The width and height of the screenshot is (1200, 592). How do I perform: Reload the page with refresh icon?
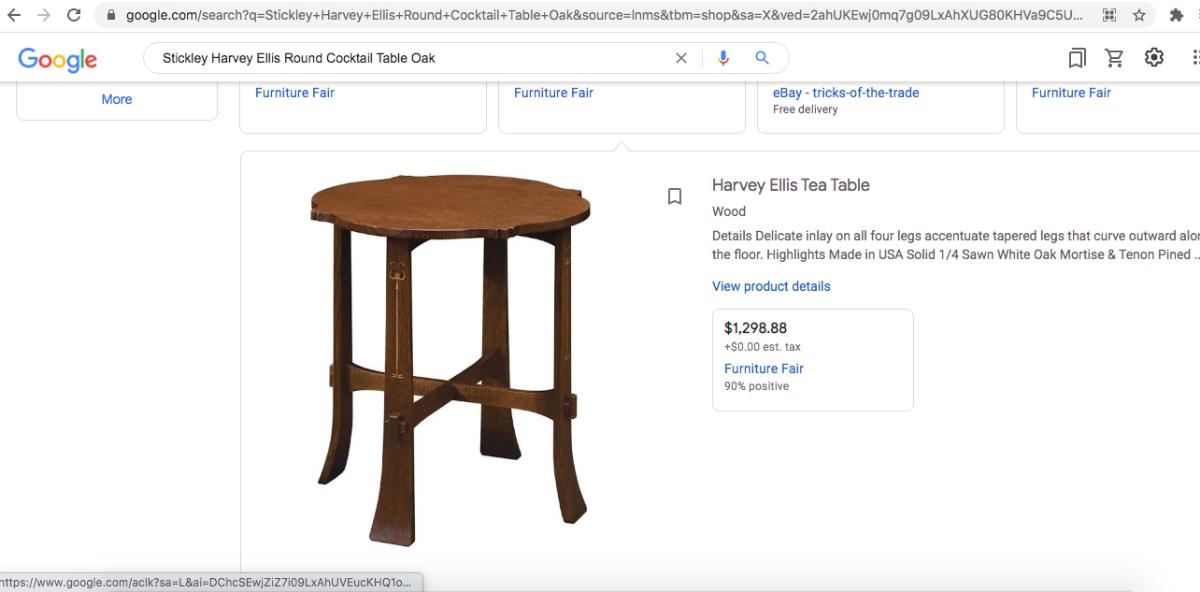(74, 15)
